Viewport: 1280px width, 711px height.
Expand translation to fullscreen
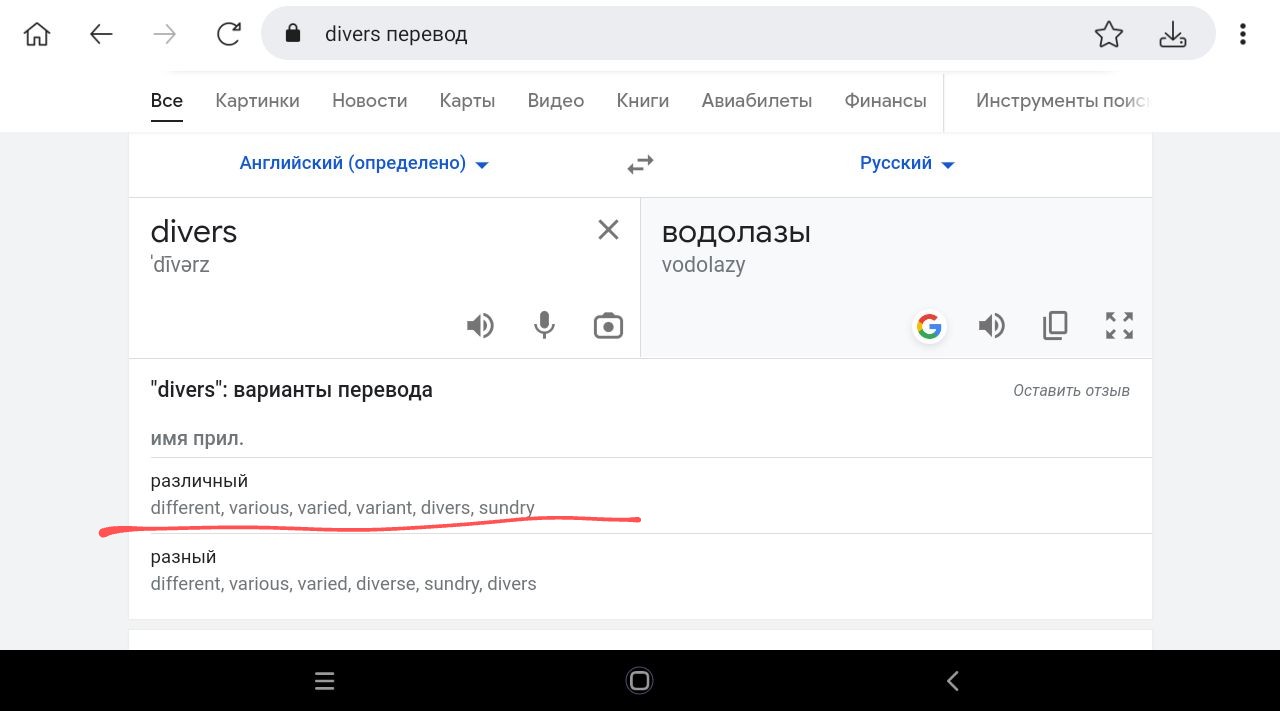(1119, 325)
